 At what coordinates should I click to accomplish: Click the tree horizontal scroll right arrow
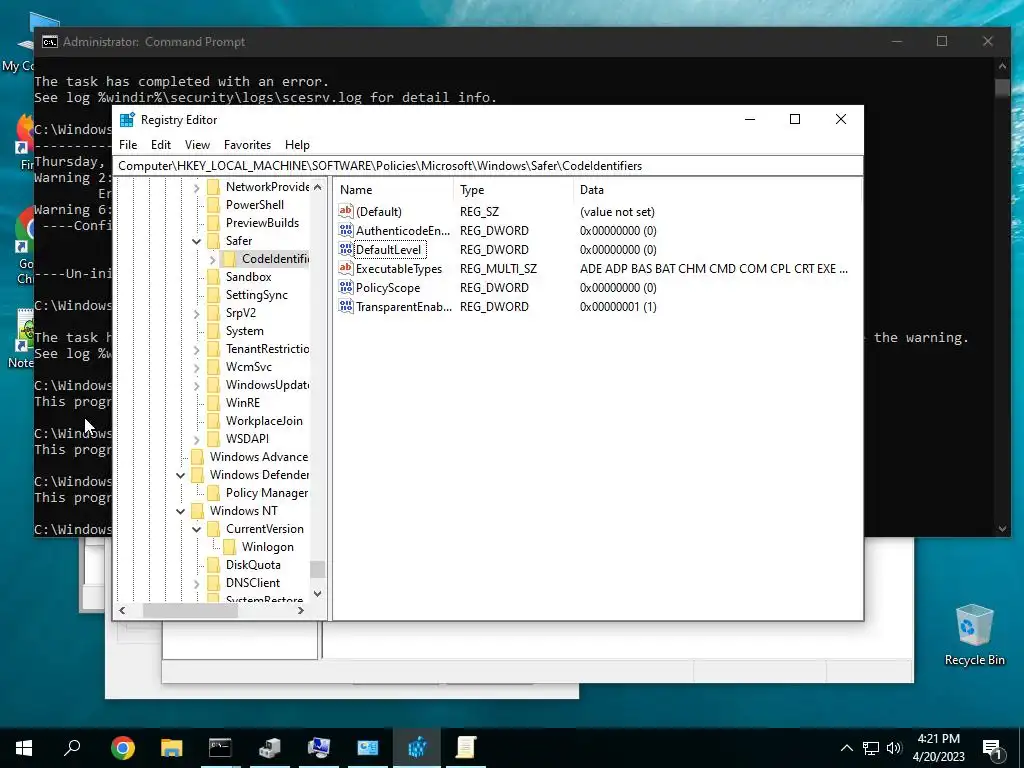pyautogui.click(x=300, y=611)
